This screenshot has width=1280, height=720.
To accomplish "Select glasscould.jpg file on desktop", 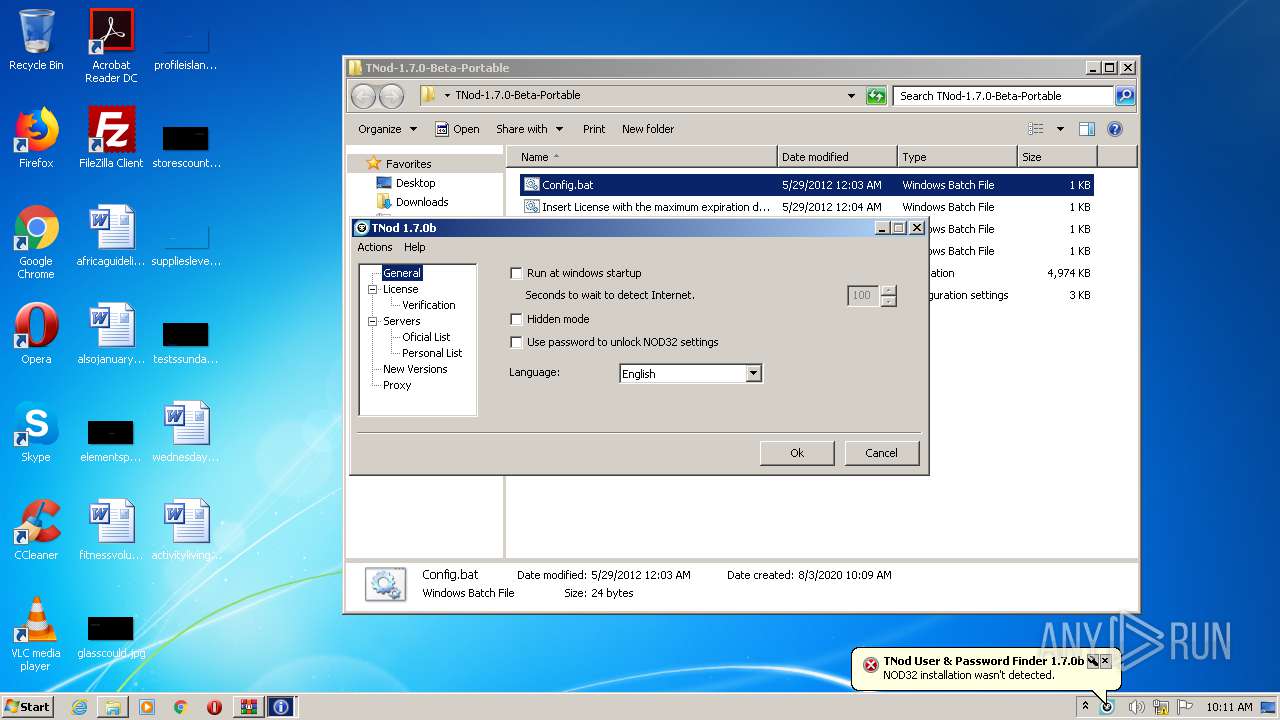I will 111,635.
